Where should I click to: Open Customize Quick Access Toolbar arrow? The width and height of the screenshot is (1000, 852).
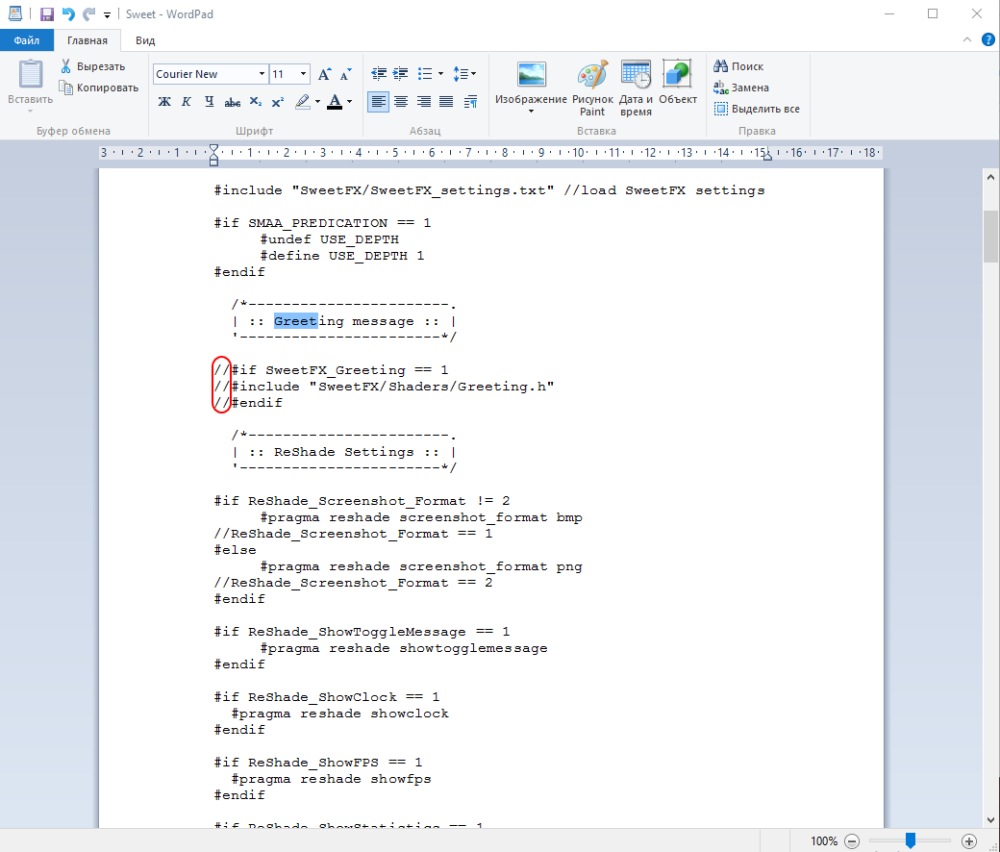tap(107, 15)
